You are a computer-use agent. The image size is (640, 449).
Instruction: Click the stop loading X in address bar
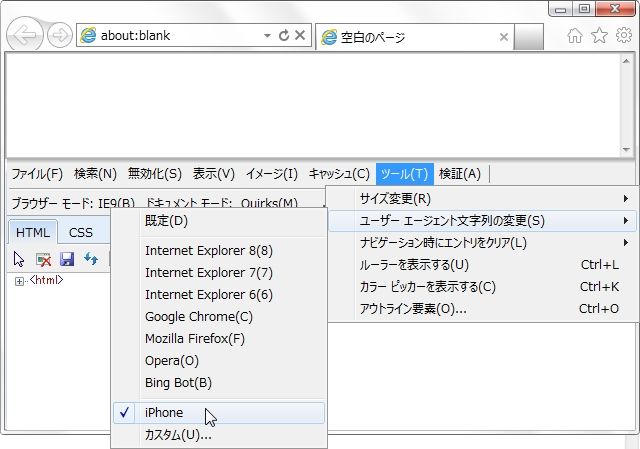coord(300,36)
